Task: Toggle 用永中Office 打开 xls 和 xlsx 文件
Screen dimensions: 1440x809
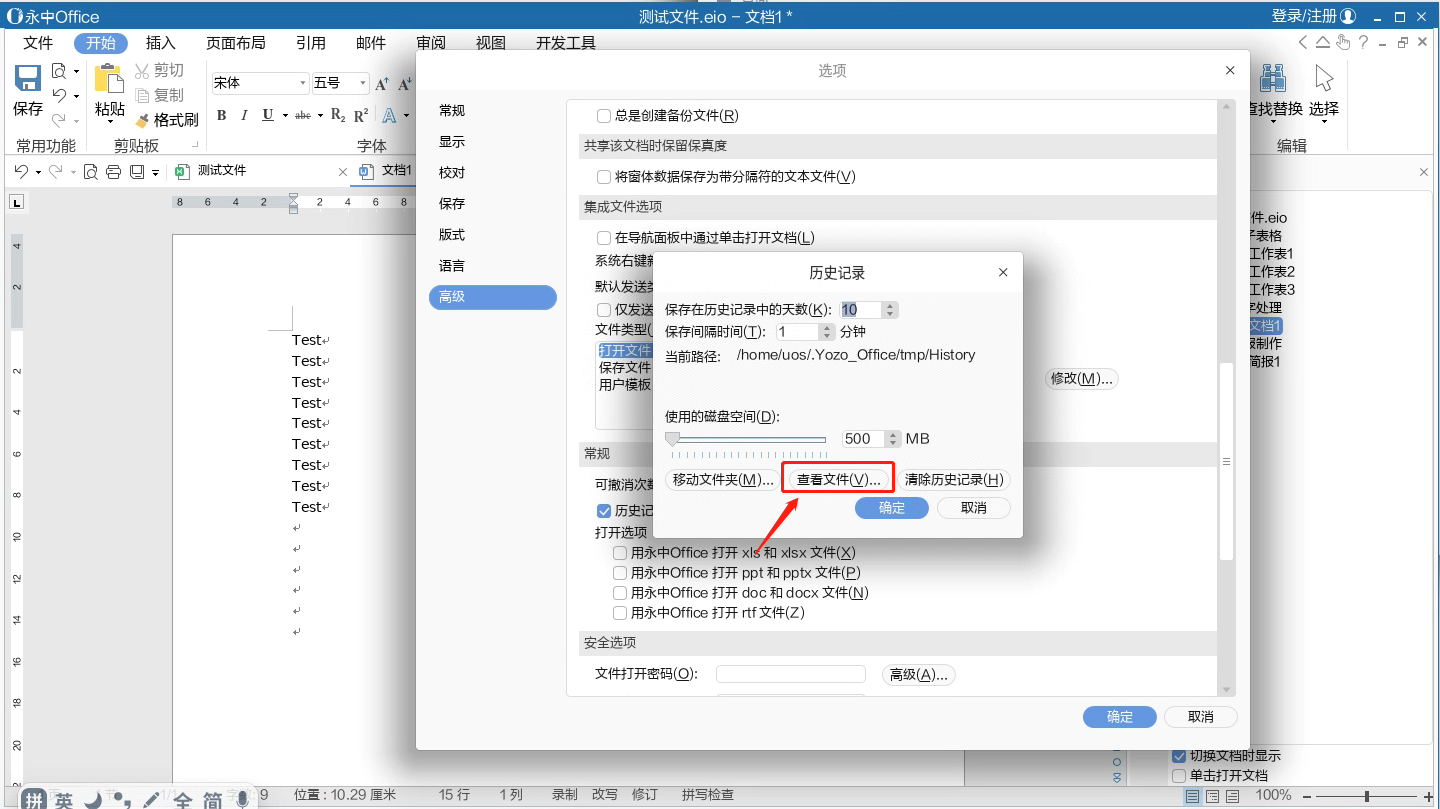Action: click(620, 553)
